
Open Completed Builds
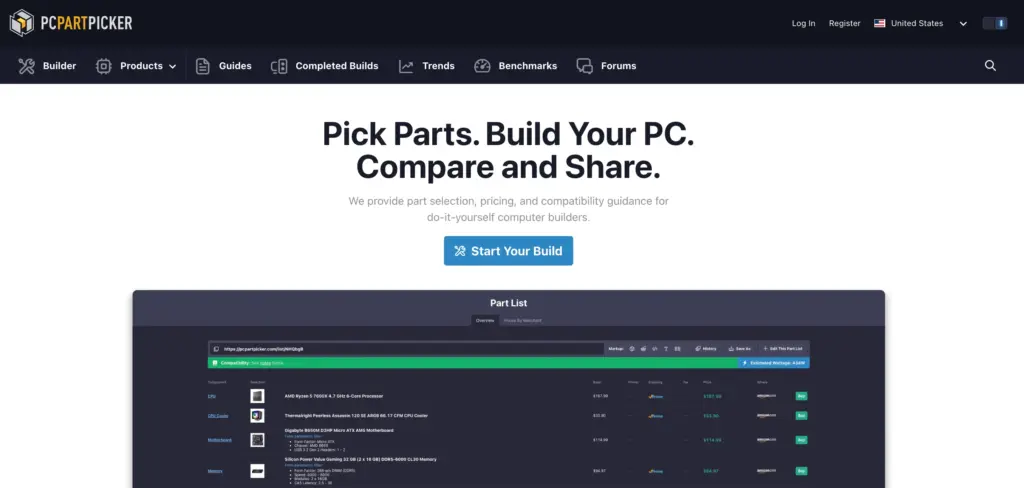(x=325, y=66)
